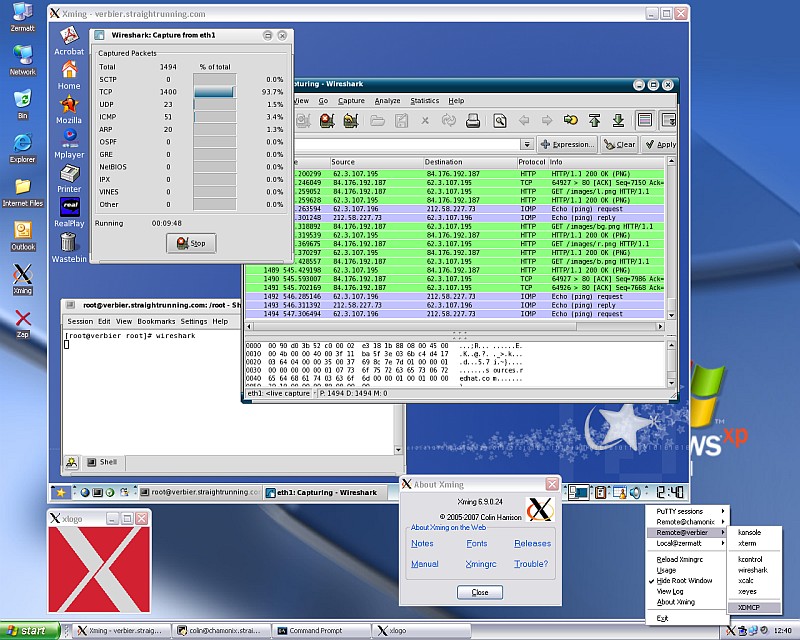Open the Settings menu in Konsole
Viewport: 800px width, 640px height.
click(x=194, y=322)
